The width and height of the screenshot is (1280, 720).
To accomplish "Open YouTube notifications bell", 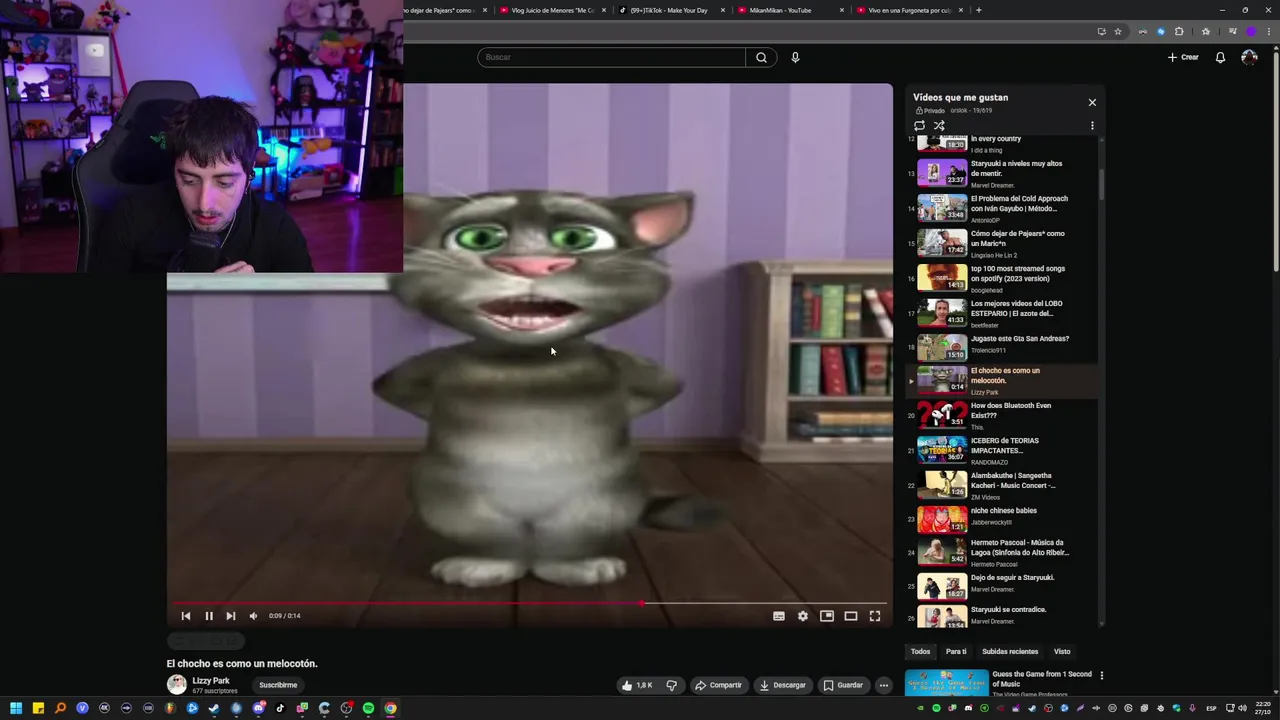I will (1220, 57).
